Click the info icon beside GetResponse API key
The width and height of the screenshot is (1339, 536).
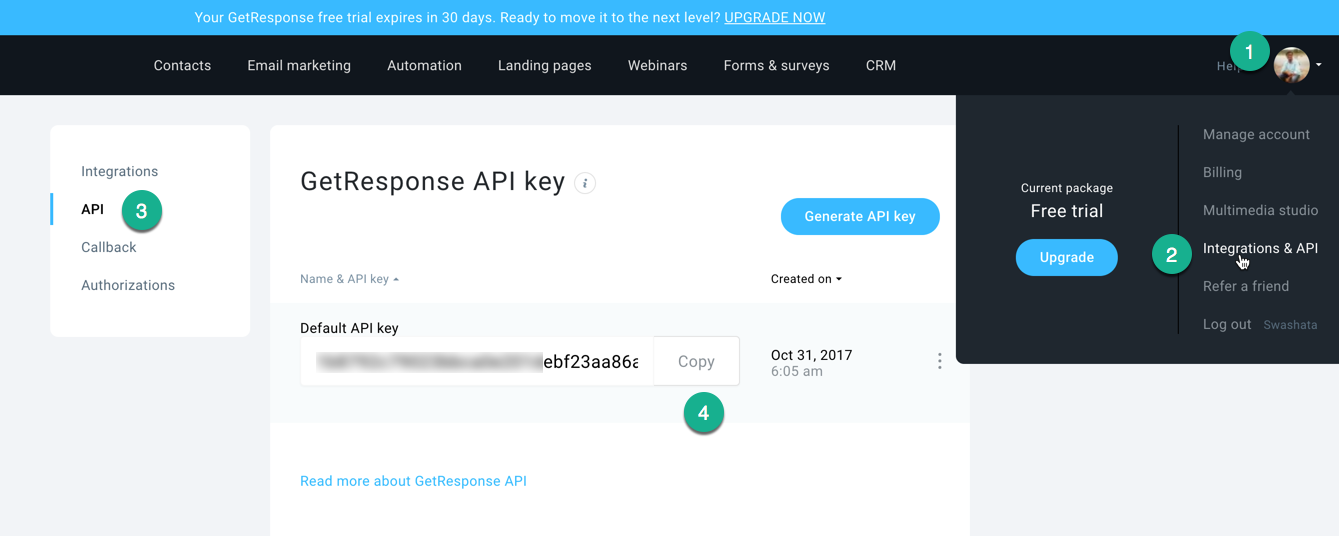pyautogui.click(x=585, y=183)
